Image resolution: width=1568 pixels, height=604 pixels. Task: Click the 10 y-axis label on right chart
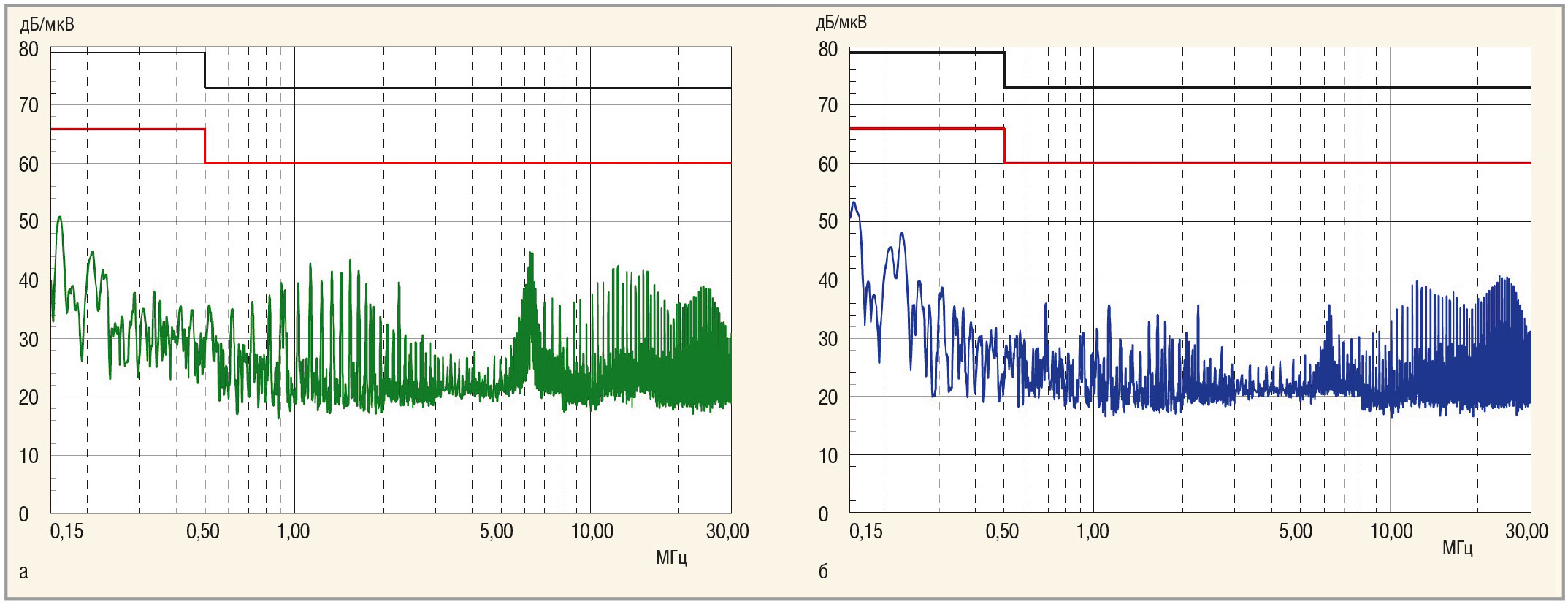click(x=827, y=456)
